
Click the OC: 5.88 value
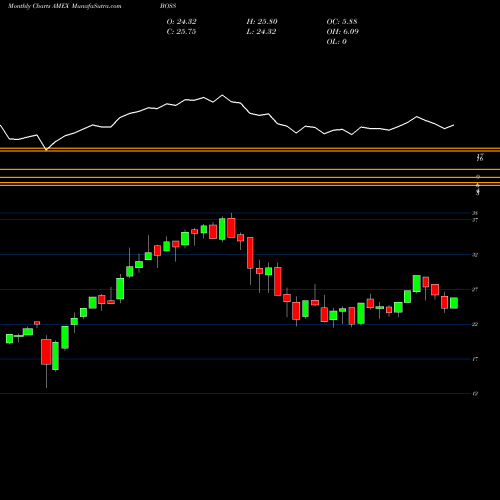click(342, 22)
